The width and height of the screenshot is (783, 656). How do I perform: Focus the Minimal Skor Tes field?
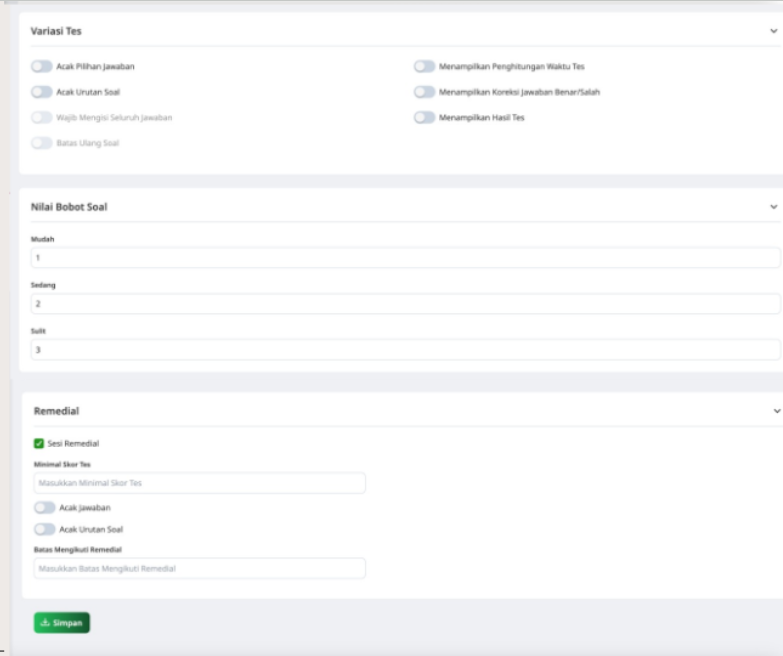200,483
